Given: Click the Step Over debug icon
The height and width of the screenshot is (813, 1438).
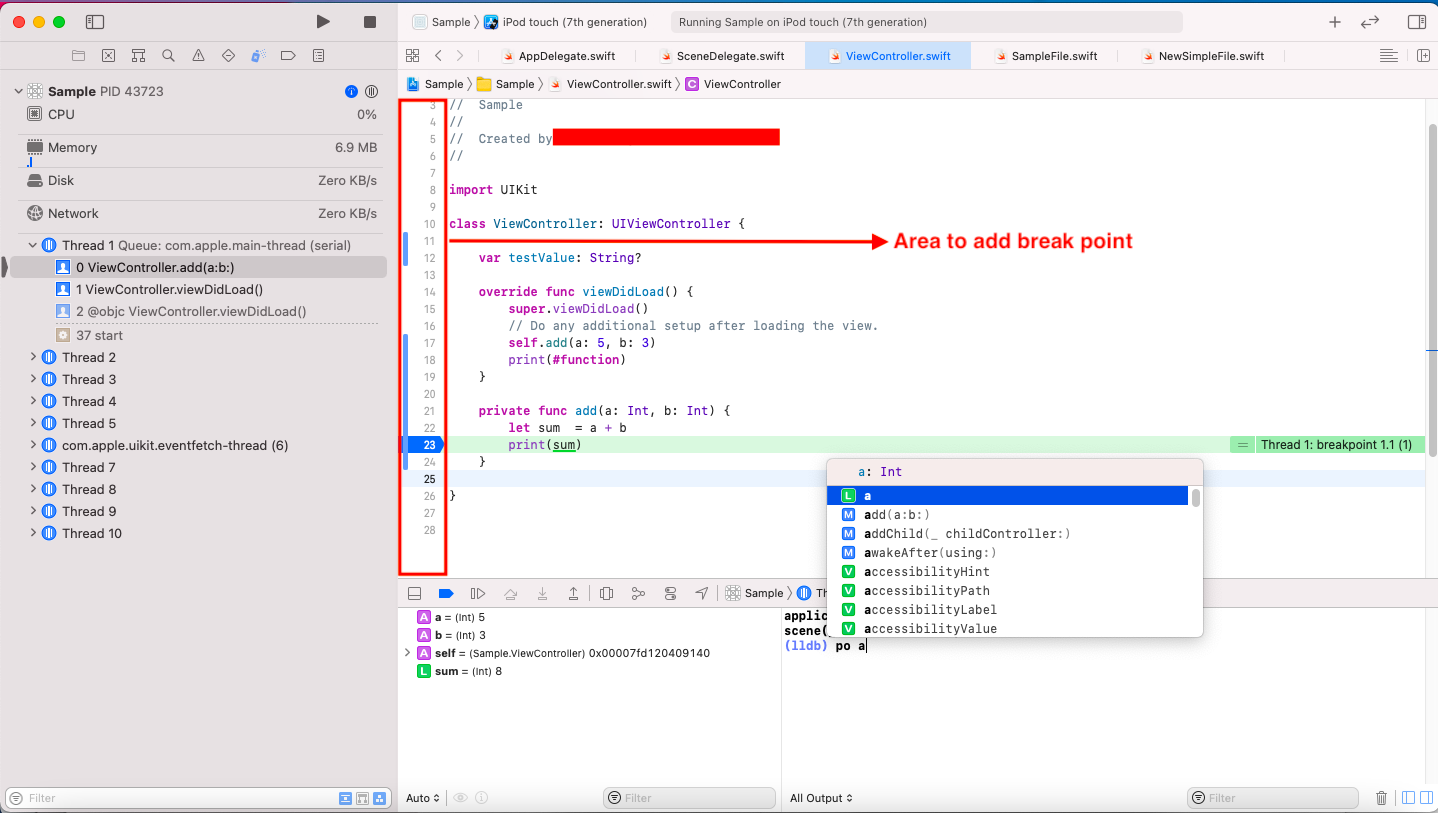Looking at the screenshot, I should pyautogui.click(x=510, y=593).
